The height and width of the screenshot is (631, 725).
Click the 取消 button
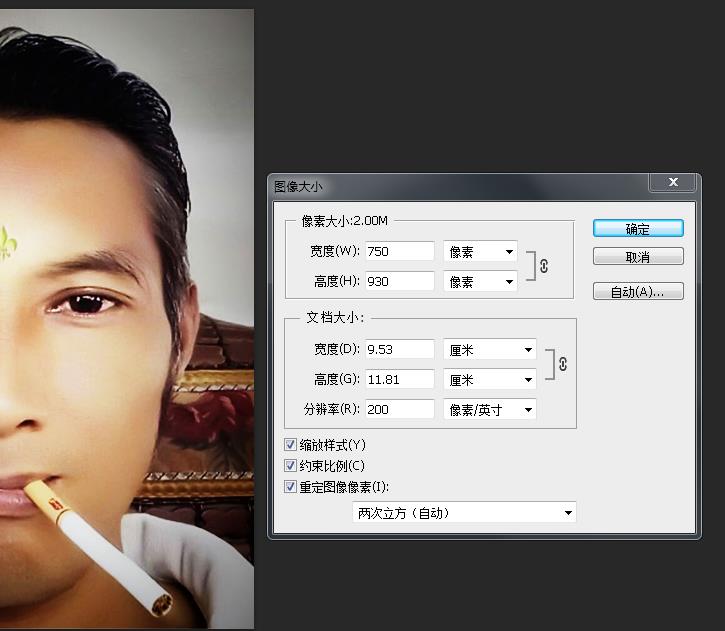638,257
